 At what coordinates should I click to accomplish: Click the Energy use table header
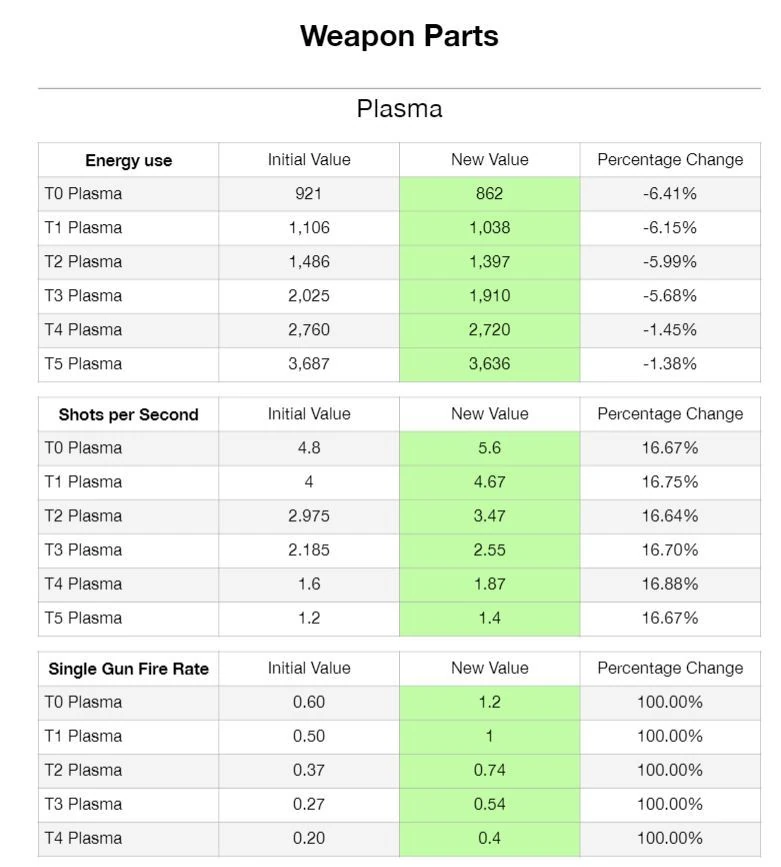[x=128, y=160]
